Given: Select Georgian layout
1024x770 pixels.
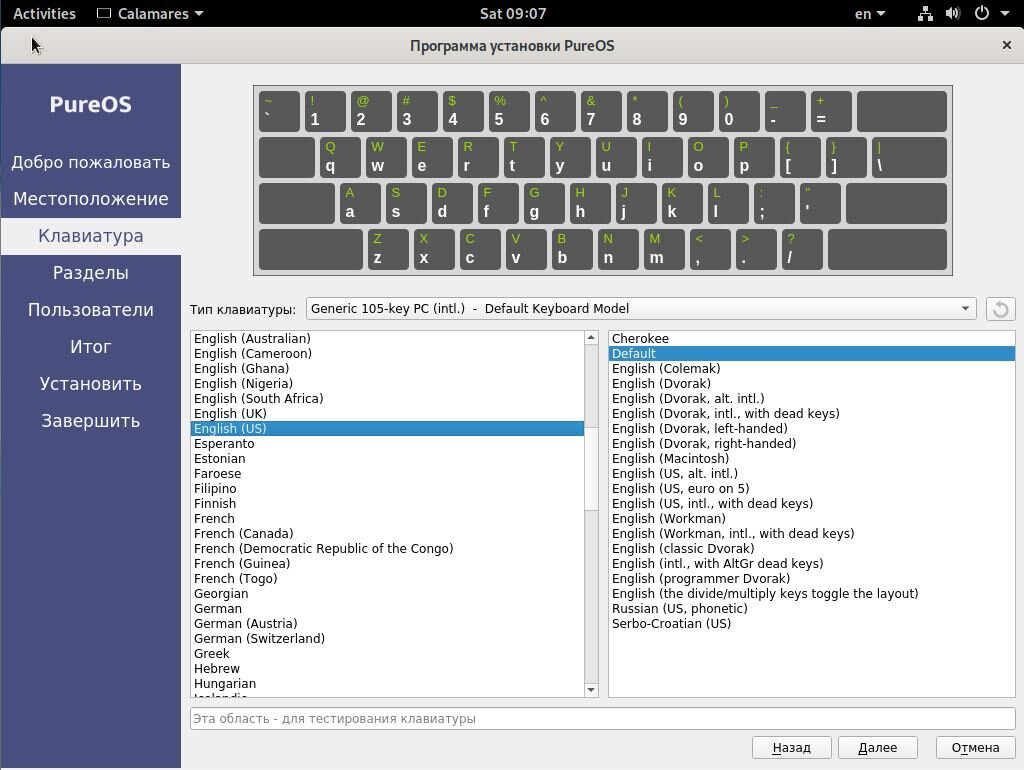Looking at the screenshot, I should (x=387, y=594).
